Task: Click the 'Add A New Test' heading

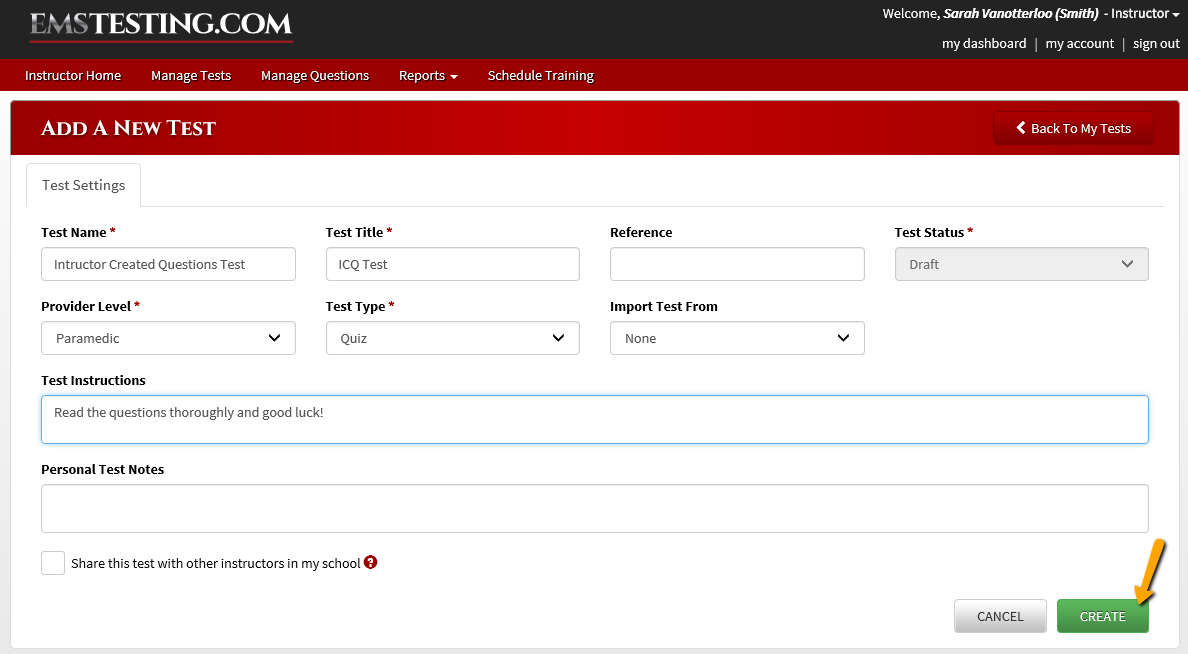Action: (128, 128)
